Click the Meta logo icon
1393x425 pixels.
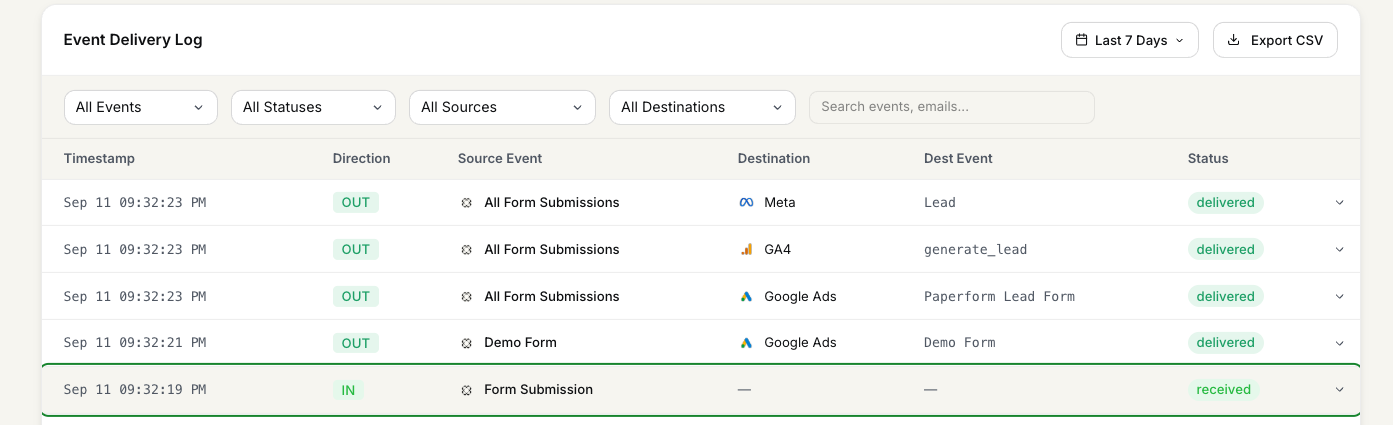746,203
